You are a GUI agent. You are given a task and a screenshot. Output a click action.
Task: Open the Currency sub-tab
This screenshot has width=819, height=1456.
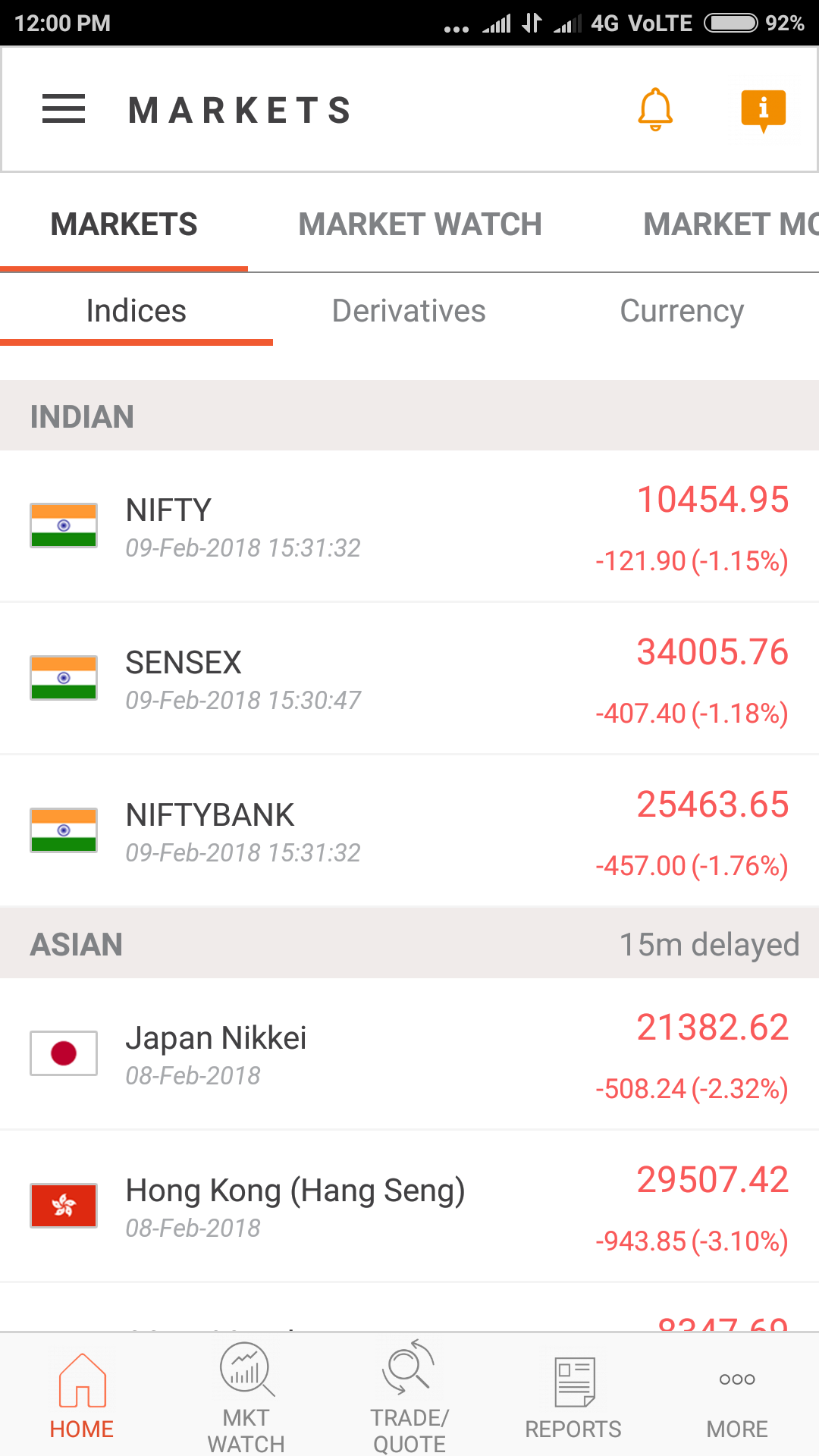682,311
